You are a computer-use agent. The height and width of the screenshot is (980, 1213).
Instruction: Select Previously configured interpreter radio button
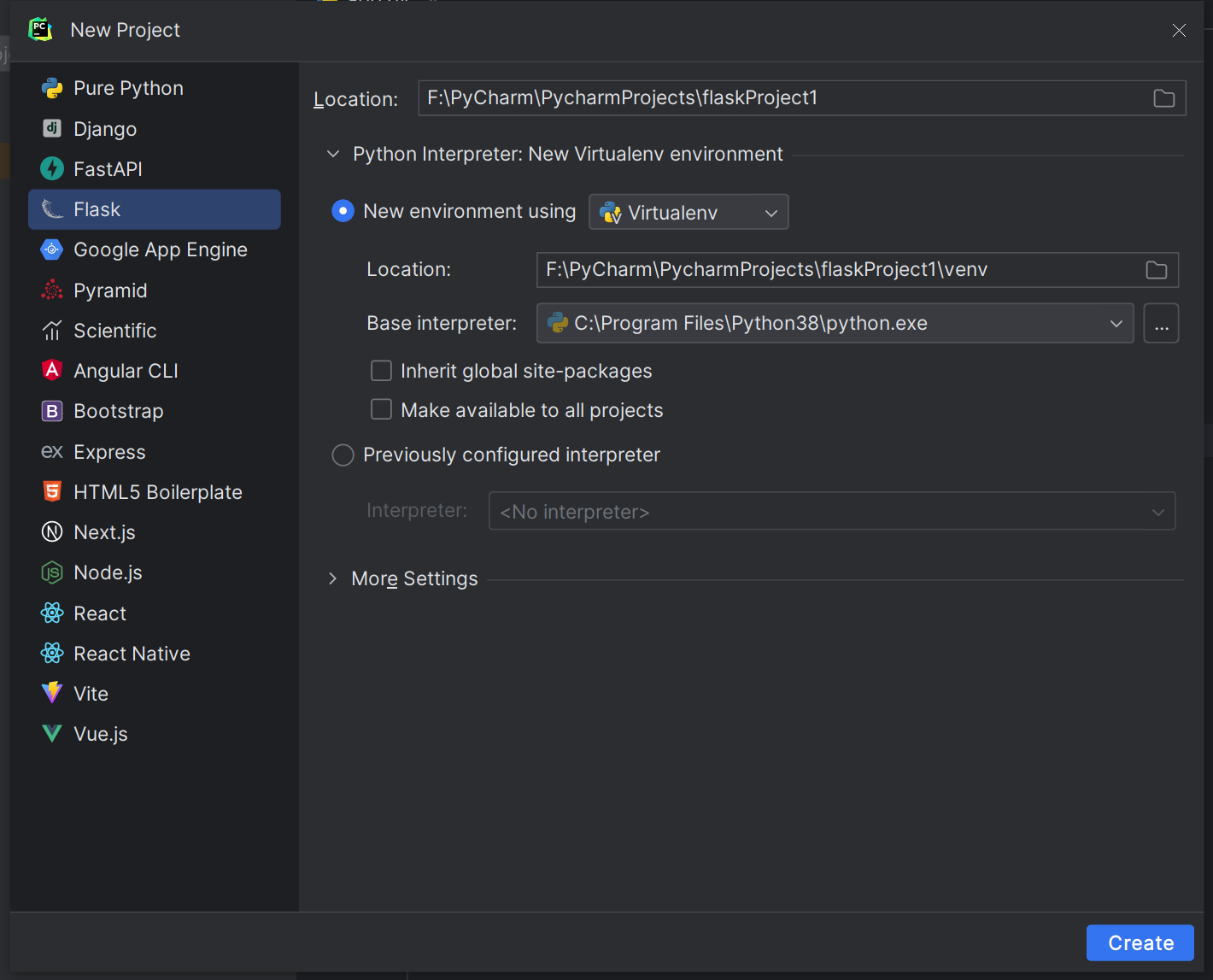tap(343, 455)
